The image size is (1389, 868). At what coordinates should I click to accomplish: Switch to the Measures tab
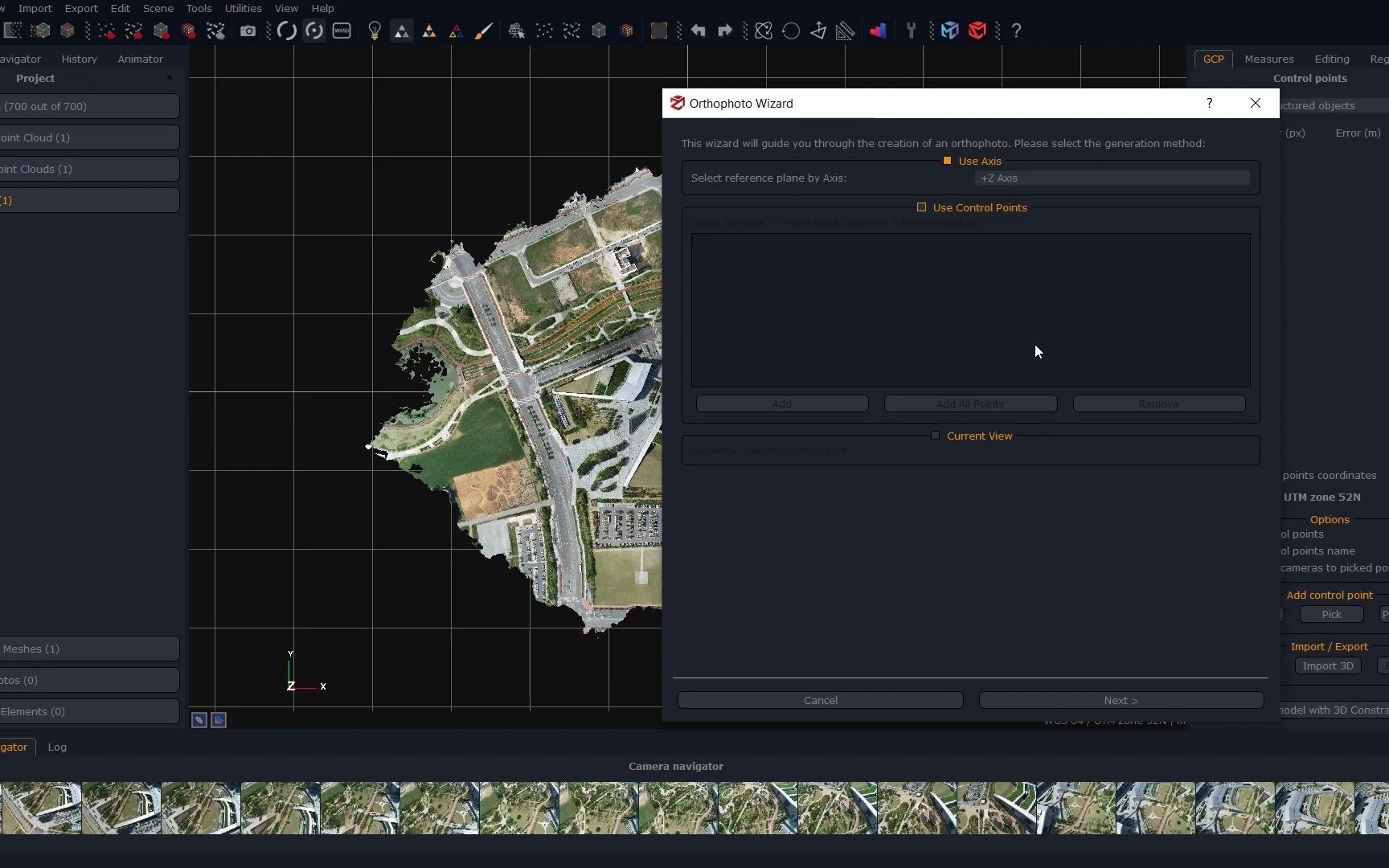pyautogui.click(x=1268, y=59)
